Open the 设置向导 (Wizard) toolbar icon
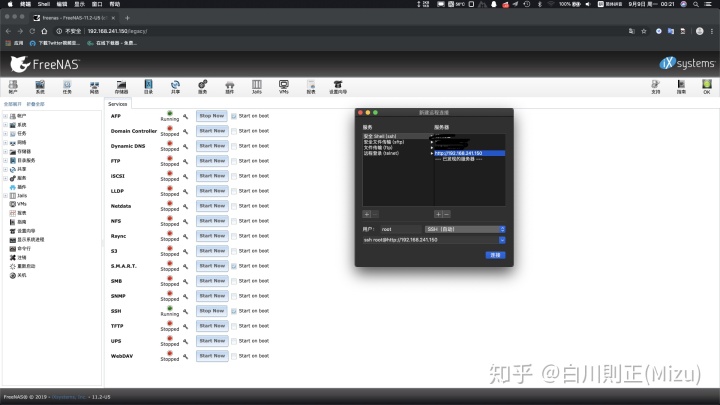This screenshot has height=405, width=720. click(x=338, y=86)
